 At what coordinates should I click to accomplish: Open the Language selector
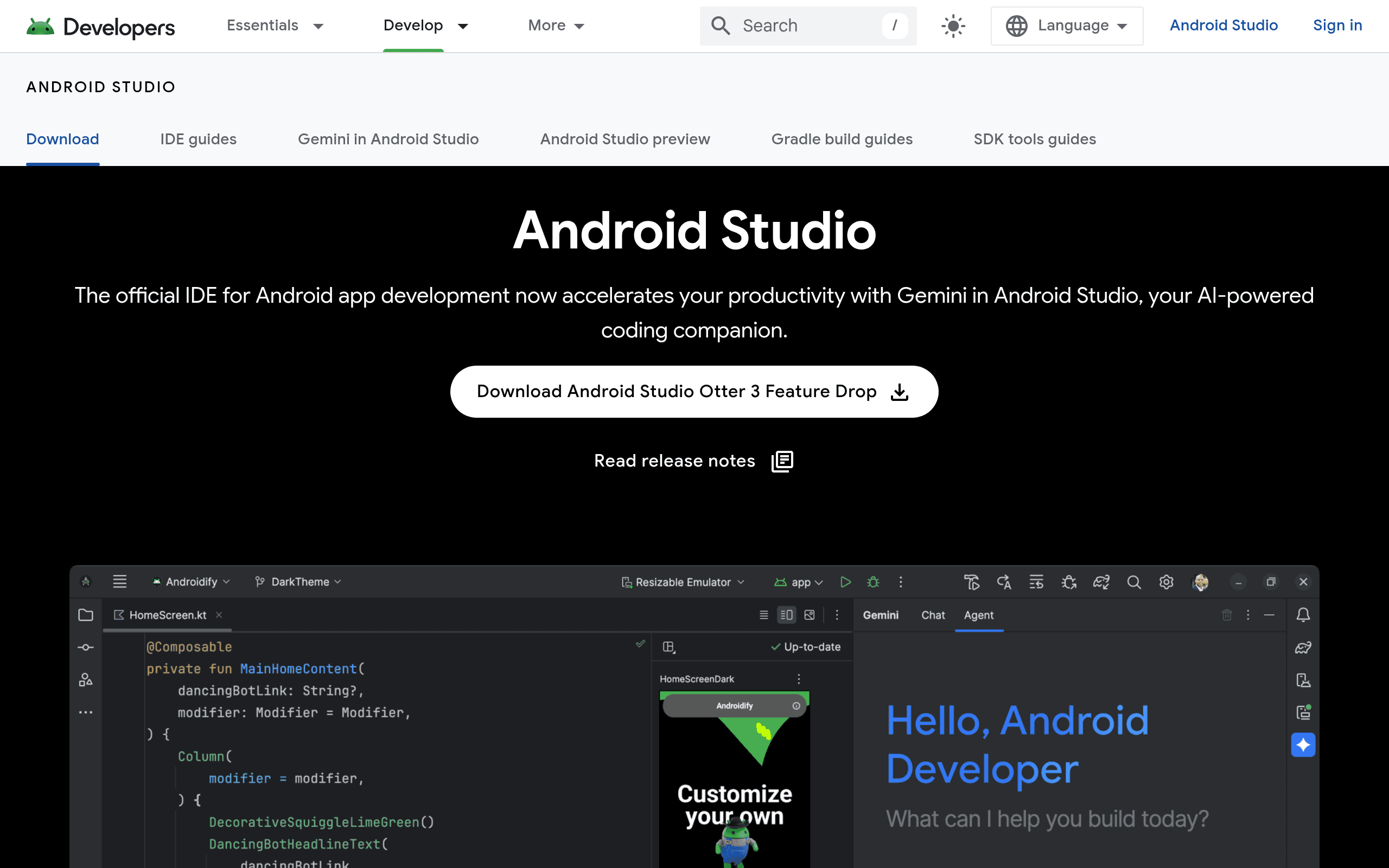click(x=1066, y=26)
